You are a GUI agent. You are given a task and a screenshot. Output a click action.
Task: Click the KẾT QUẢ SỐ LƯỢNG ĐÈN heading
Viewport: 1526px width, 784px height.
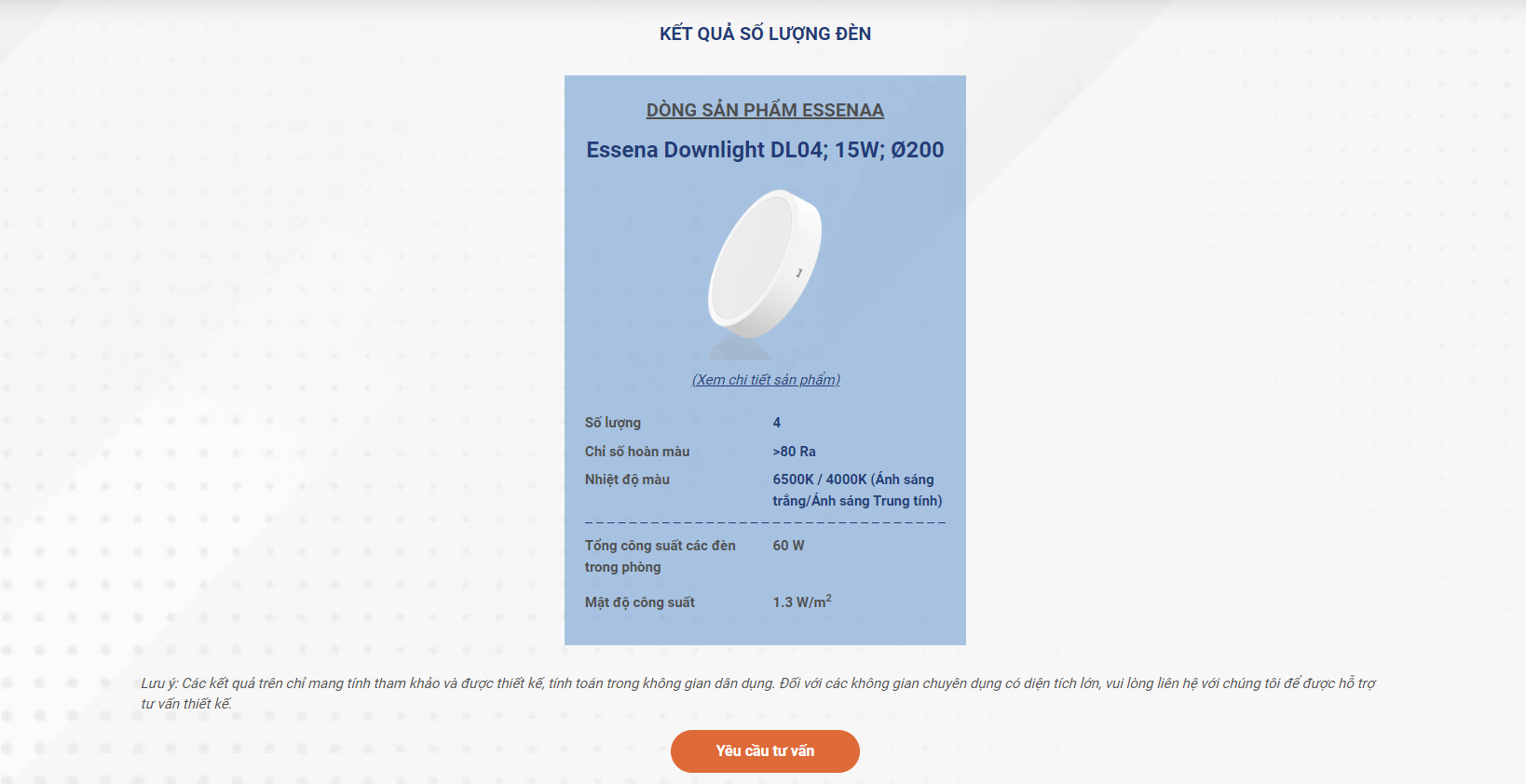[765, 34]
